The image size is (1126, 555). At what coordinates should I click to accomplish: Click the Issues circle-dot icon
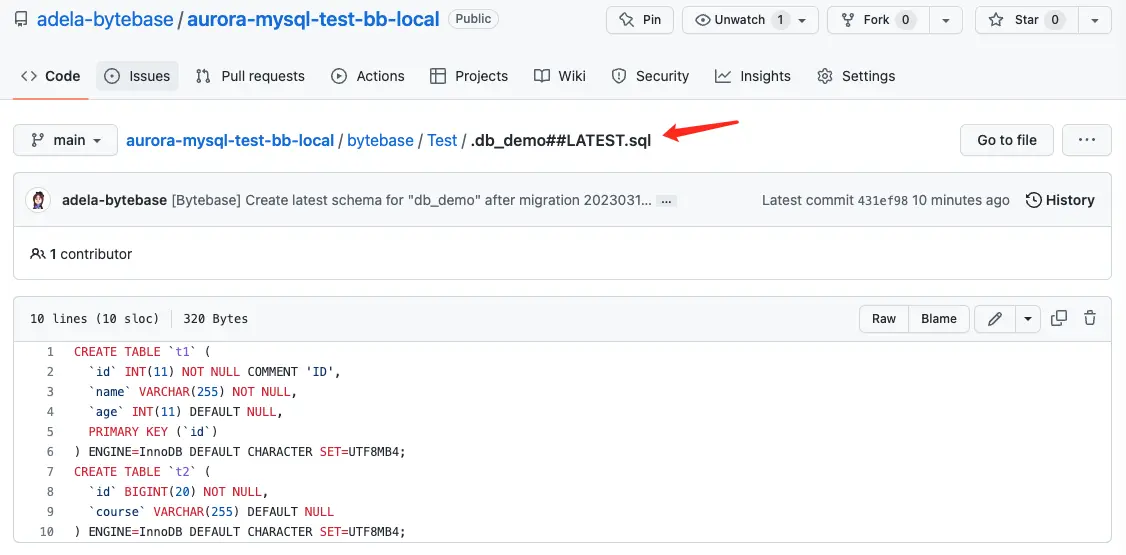[112, 76]
